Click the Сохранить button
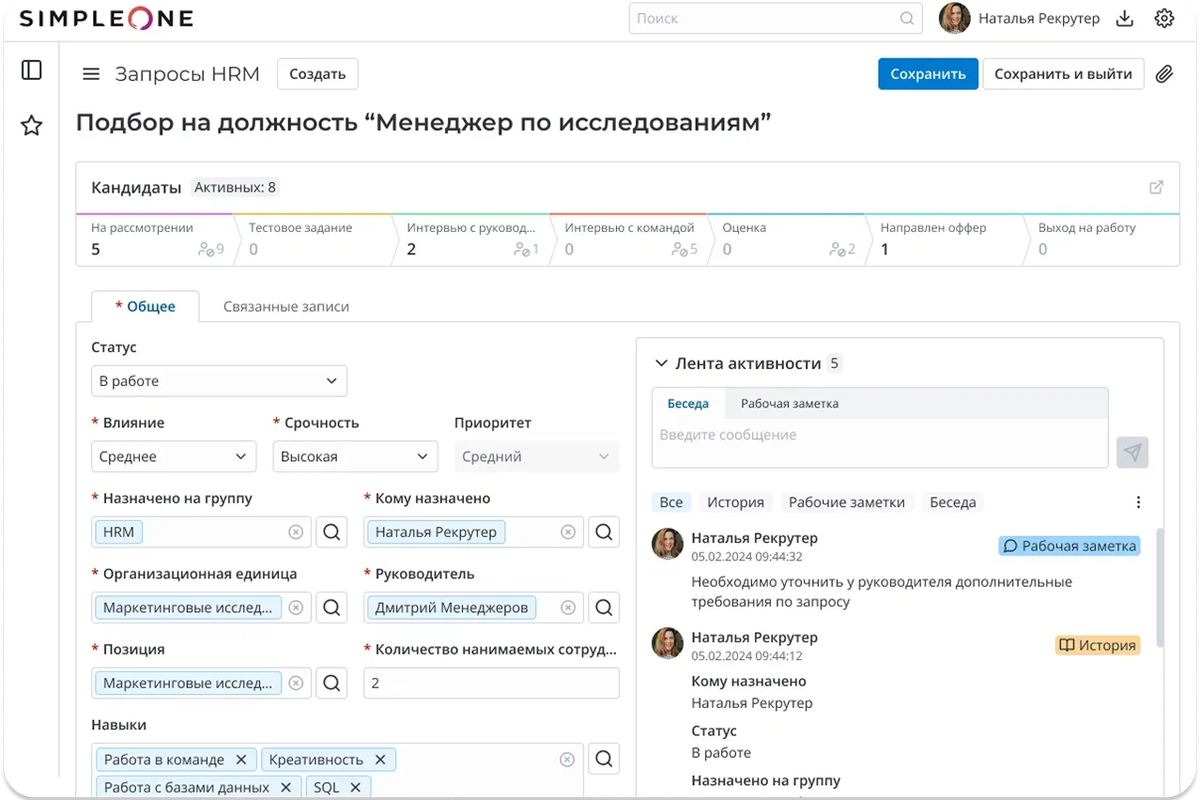This screenshot has height=800, width=1200. pyautogui.click(x=927, y=74)
